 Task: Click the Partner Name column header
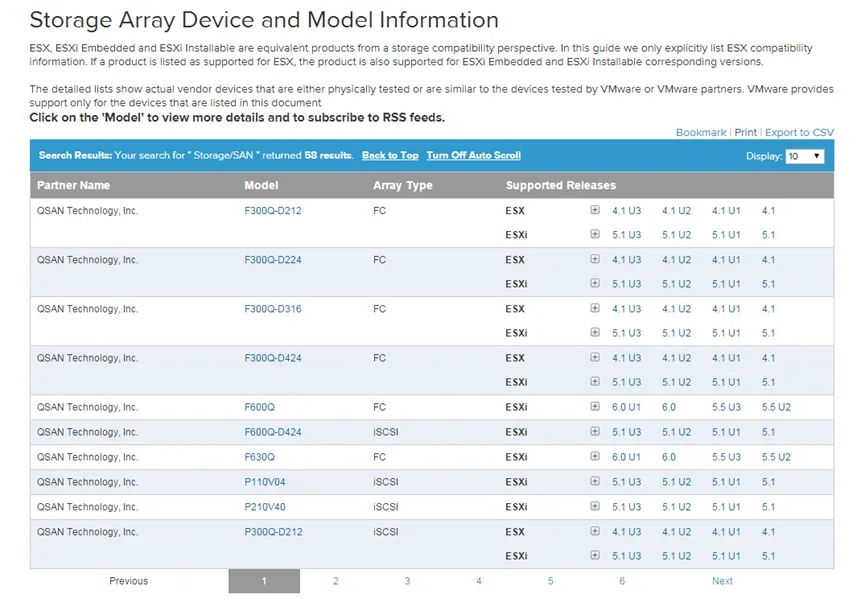click(x=73, y=185)
